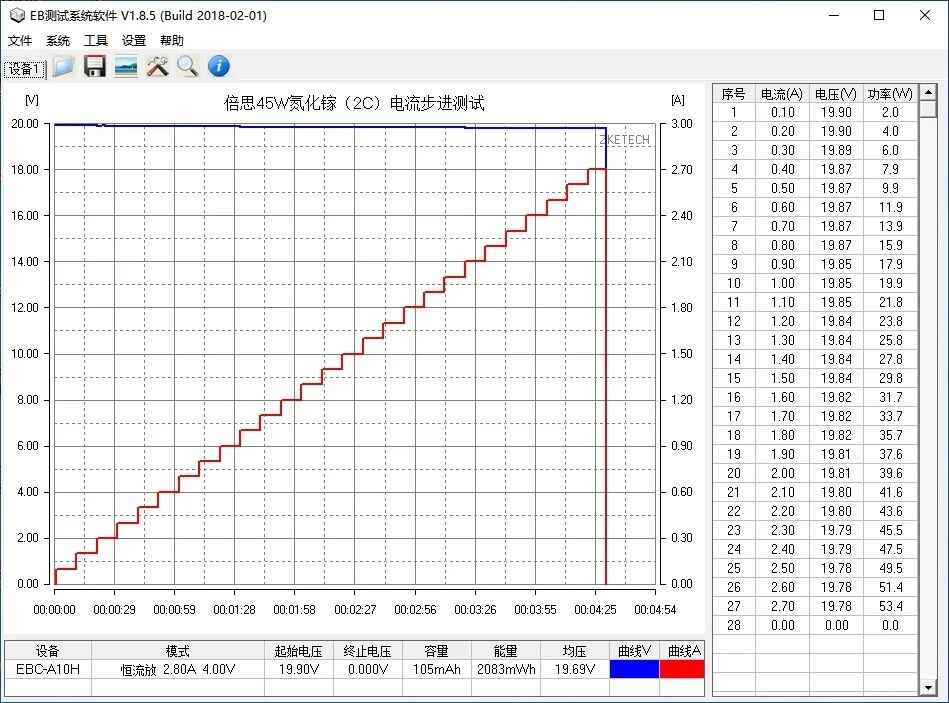The height and width of the screenshot is (703, 949).
Task: Click the magnifying glass search icon
Action: tap(188, 67)
